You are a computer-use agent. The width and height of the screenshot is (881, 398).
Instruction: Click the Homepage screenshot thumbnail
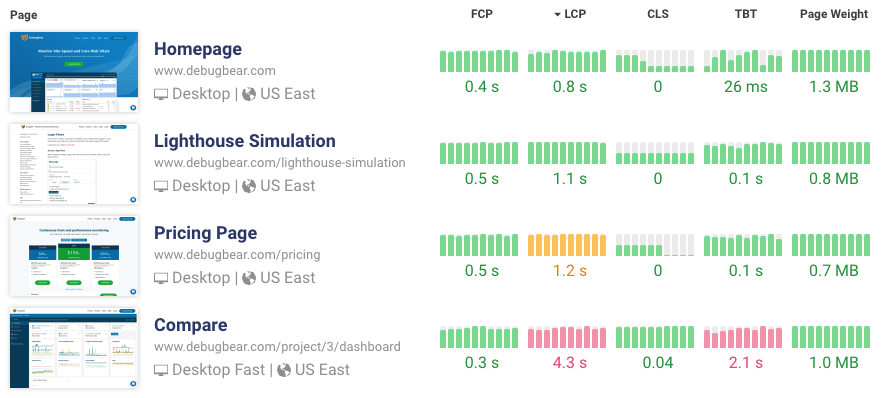[74, 72]
